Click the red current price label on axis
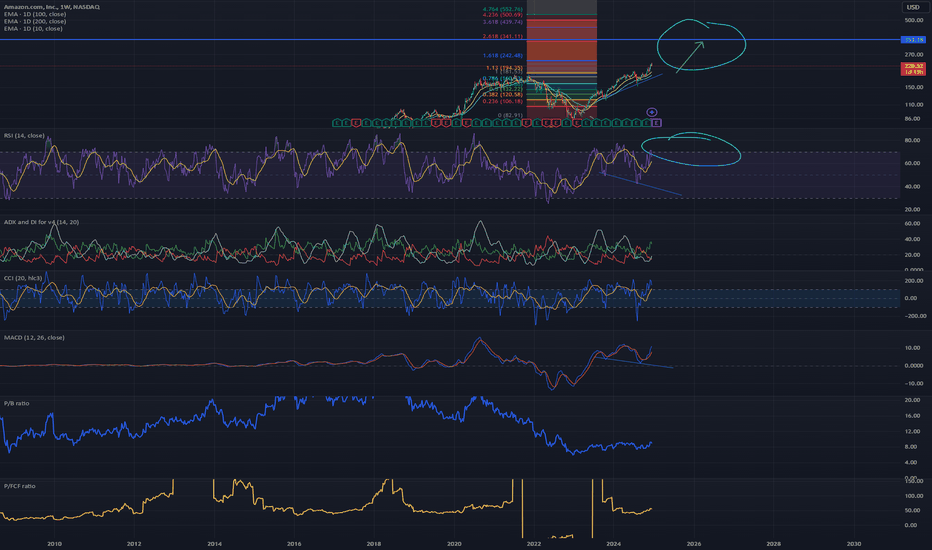Screen dimensions: 932x550 [913, 69]
